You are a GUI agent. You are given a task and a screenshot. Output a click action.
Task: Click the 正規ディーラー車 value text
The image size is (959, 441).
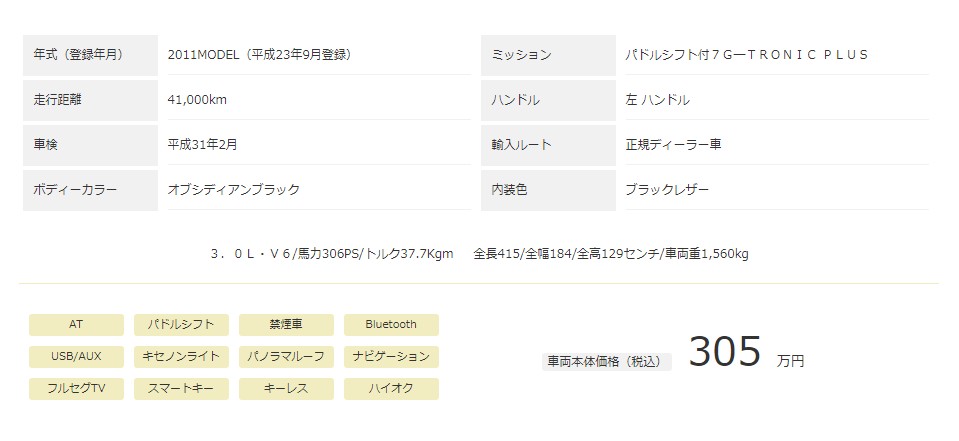point(673,145)
